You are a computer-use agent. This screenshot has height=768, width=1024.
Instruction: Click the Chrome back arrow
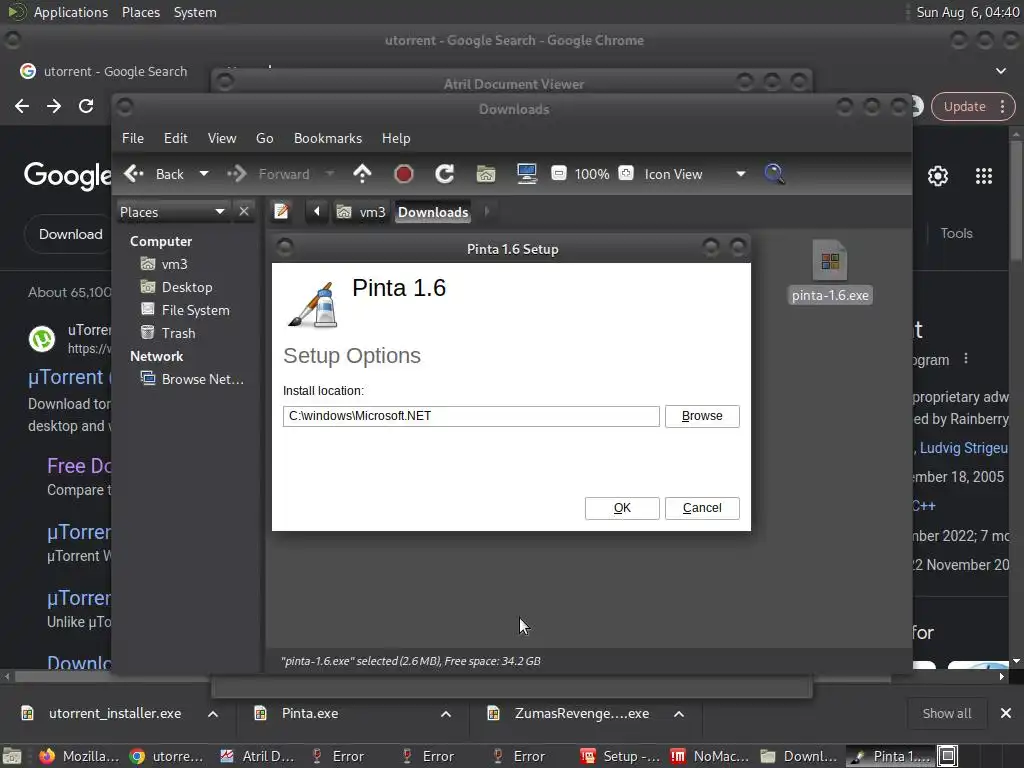[x=22, y=106]
